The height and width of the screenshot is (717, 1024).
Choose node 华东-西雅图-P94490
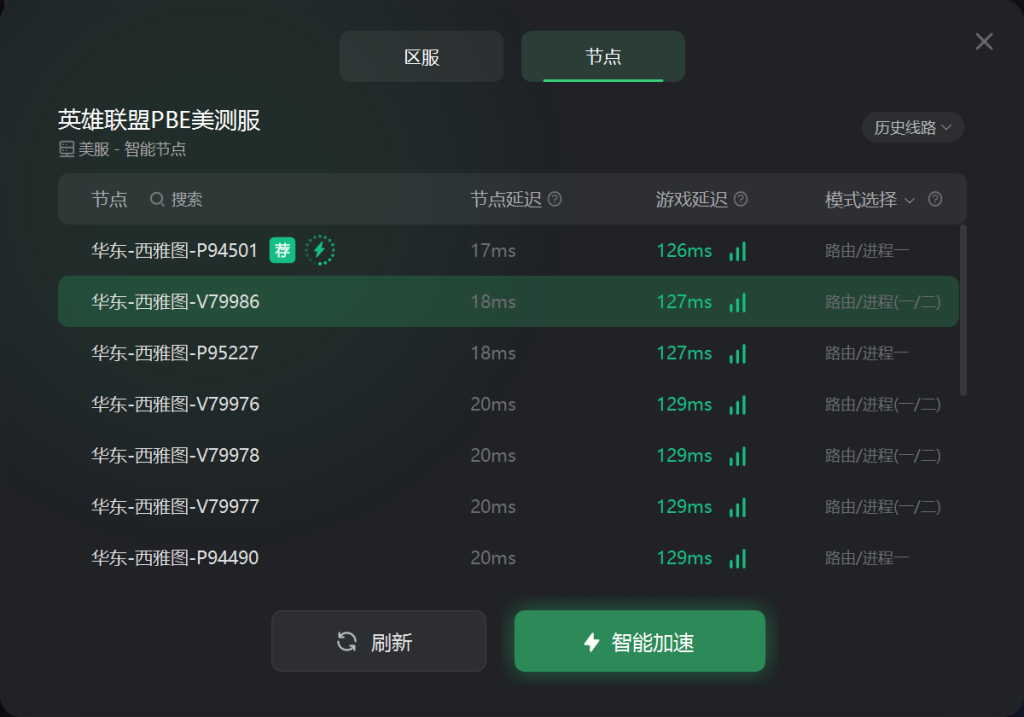[x=508, y=558]
